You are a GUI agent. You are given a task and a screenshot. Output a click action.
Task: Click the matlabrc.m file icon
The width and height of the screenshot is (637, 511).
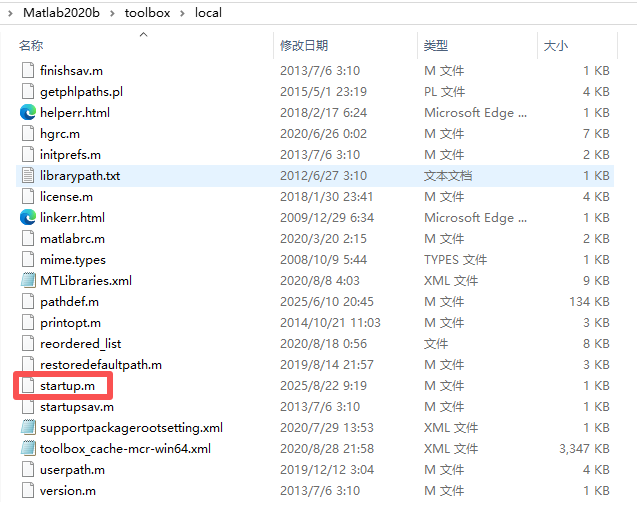(28, 239)
